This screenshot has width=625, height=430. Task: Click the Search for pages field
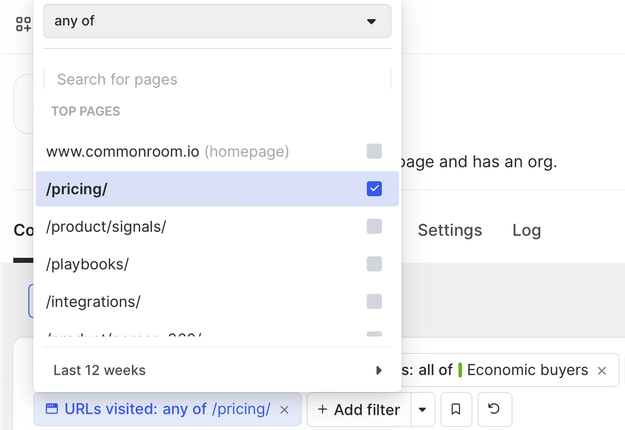(217, 79)
